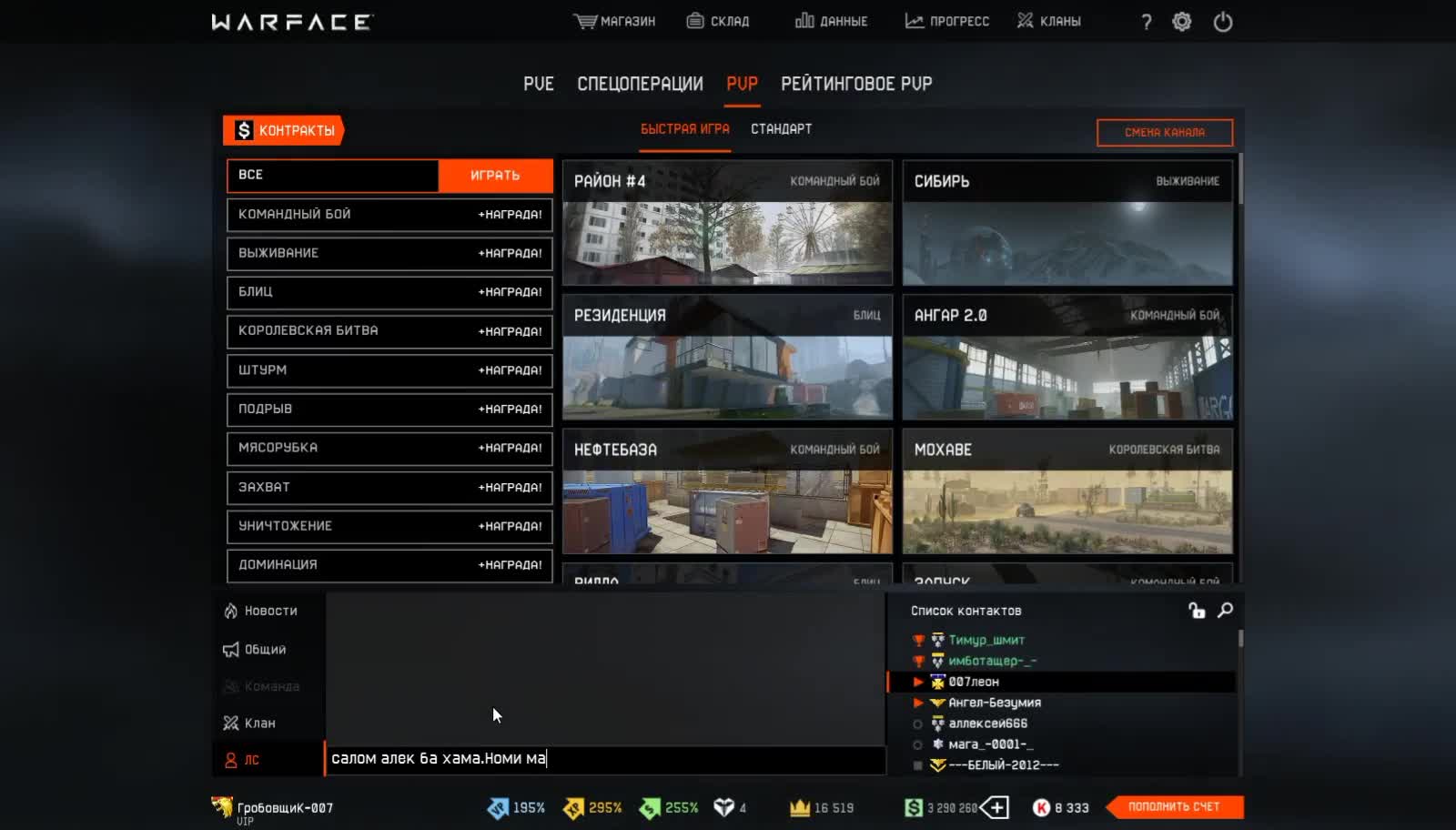The height and width of the screenshot is (830, 1456).
Task: Select the Подрыв mode row
Action: 389,410
